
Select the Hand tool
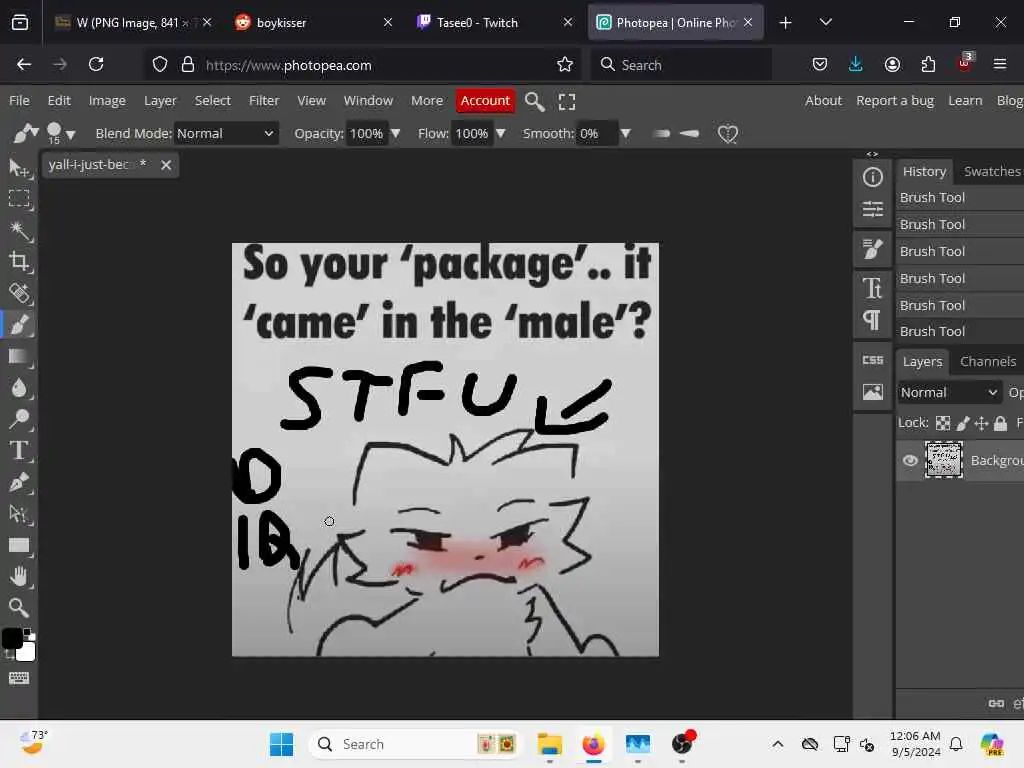(19, 576)
